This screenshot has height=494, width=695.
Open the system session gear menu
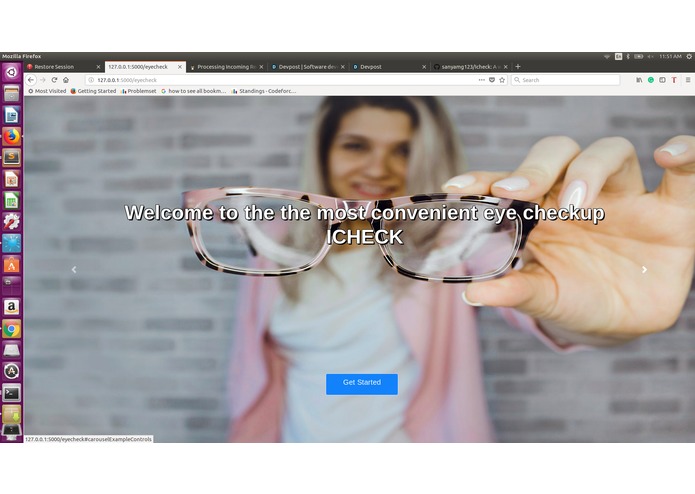689,56
